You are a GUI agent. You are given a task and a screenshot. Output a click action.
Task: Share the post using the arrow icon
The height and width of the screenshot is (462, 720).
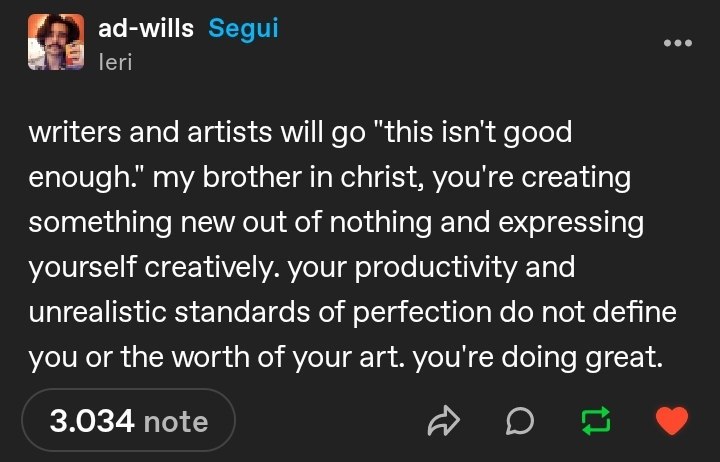(x=443, y=420)
